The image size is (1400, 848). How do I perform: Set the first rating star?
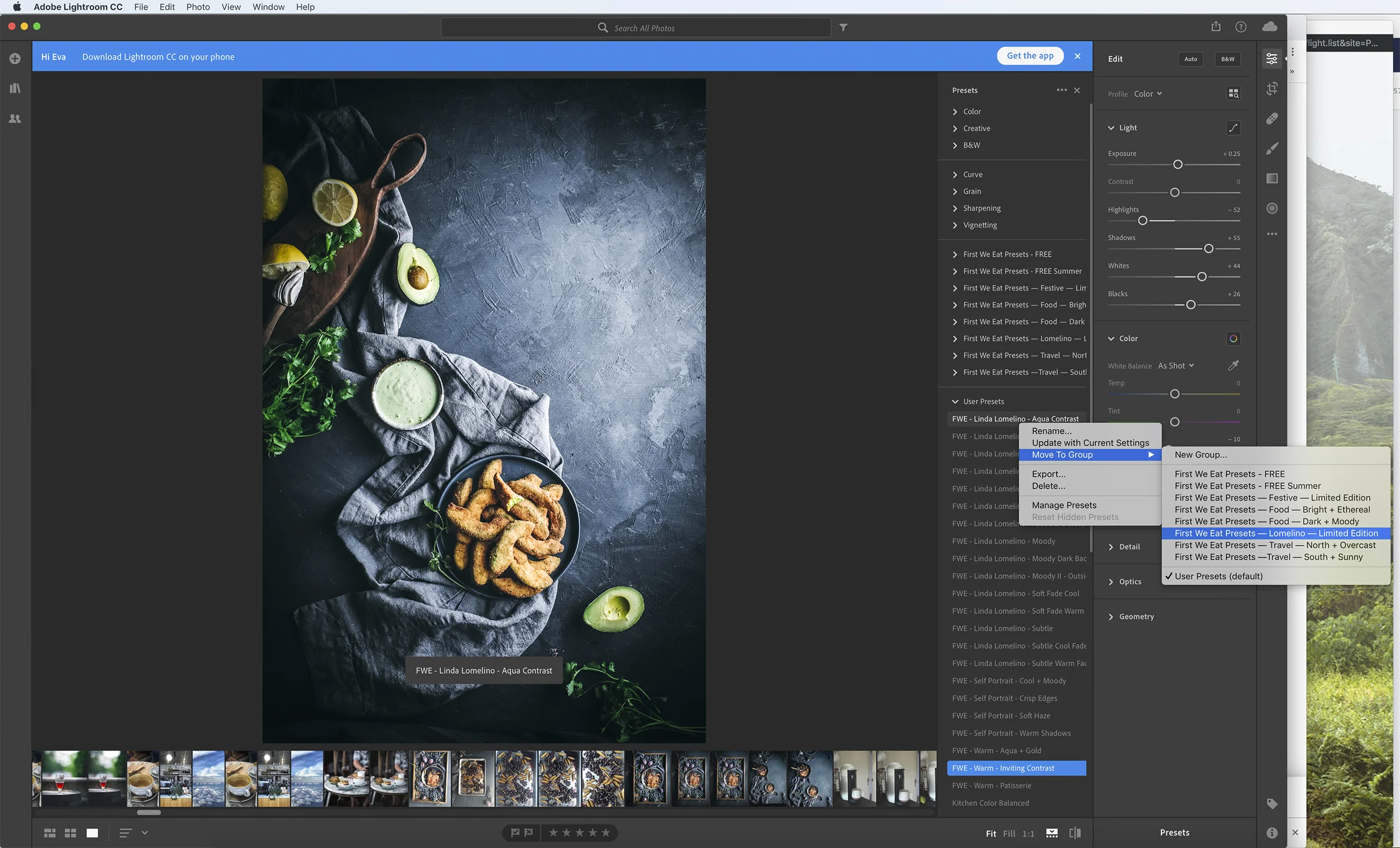pyautogui.click(x=553, y=833)
